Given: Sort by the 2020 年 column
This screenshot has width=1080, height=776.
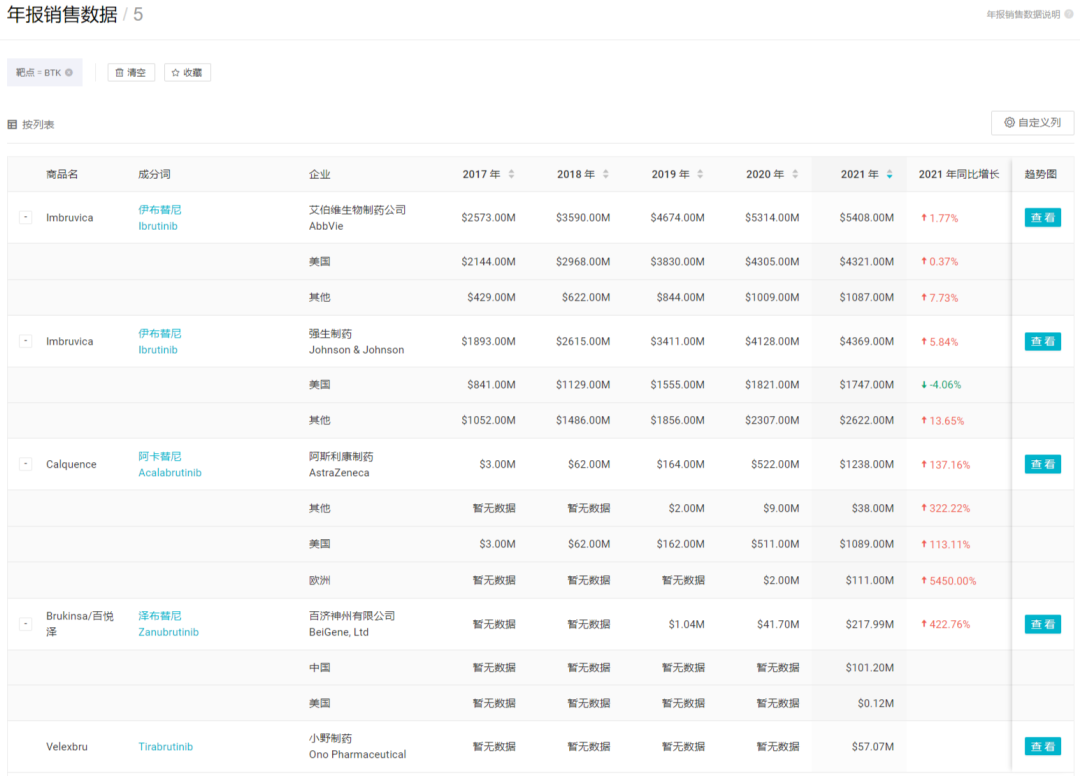Looking at the screenshot, I should [x=795, y=174].
